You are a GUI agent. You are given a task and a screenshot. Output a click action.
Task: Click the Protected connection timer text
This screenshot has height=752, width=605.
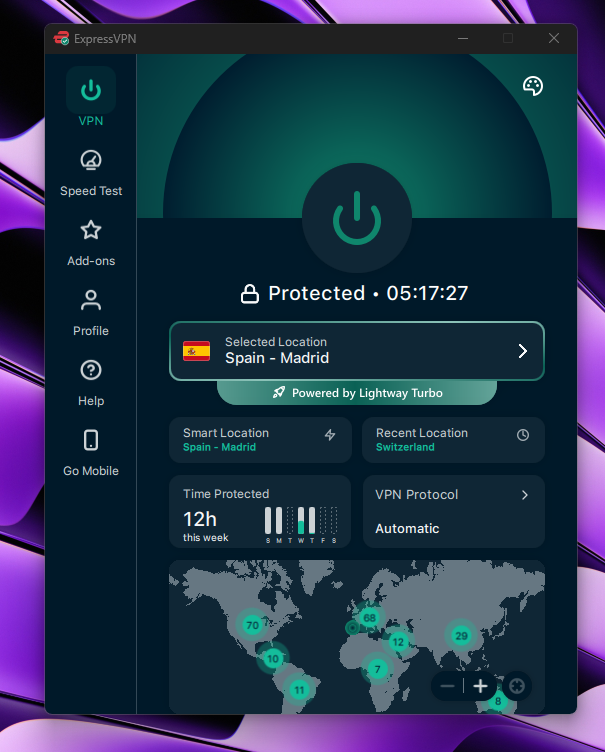coord(368,293)
